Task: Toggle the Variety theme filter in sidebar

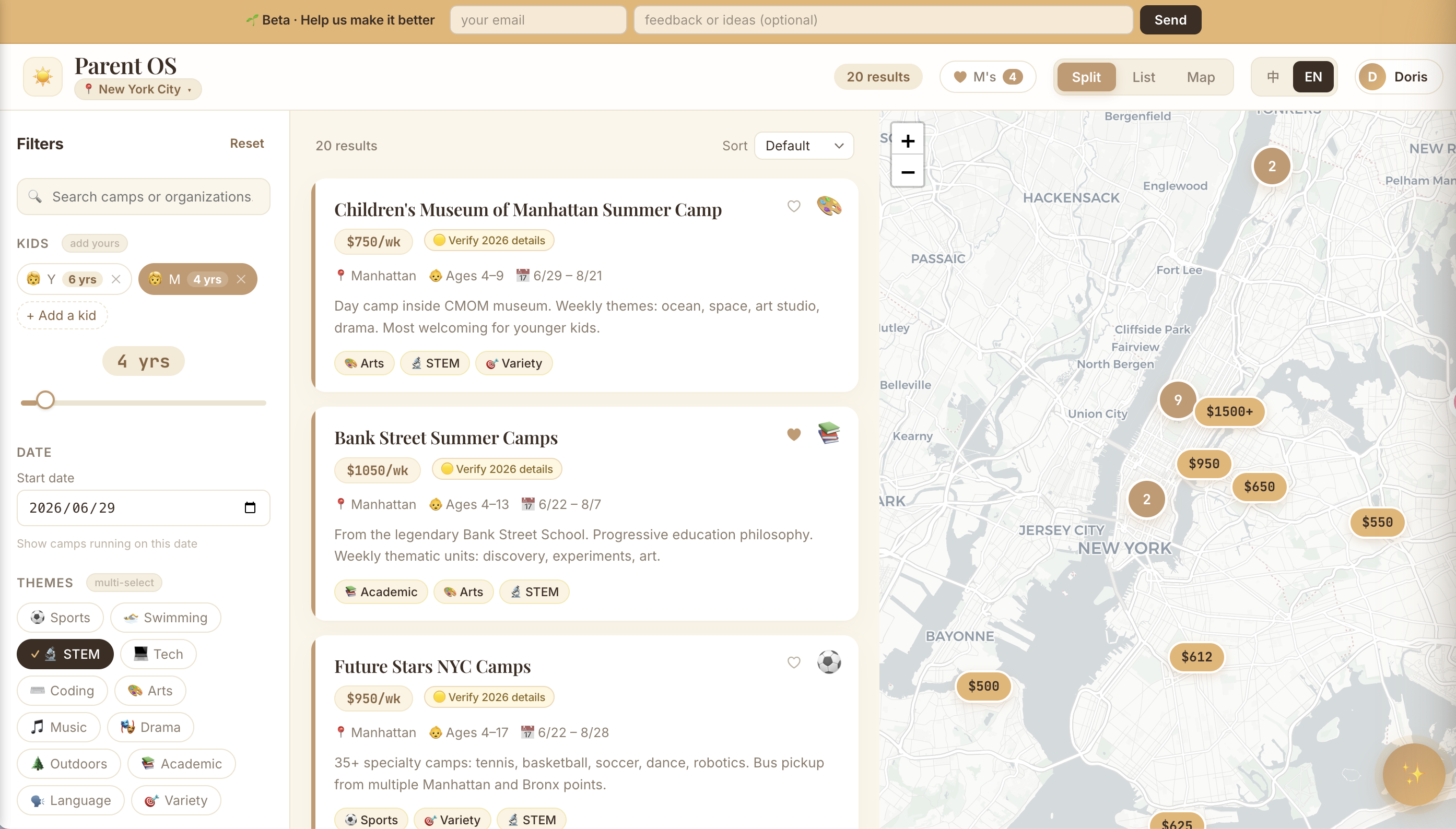Action: coord(176,799)
